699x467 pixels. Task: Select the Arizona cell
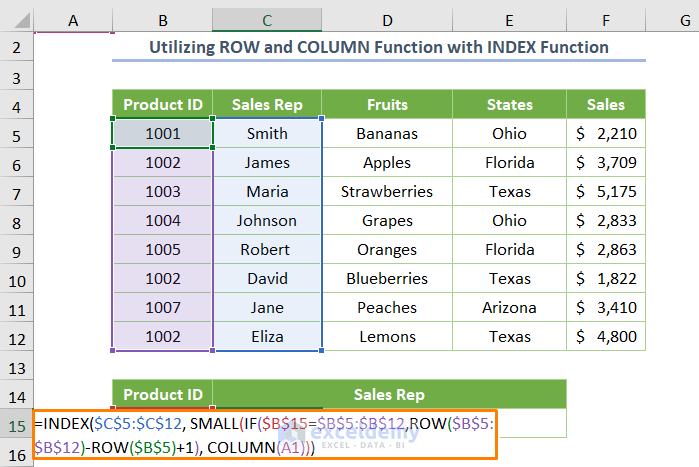pyautogui.click(x=509, y=308)
